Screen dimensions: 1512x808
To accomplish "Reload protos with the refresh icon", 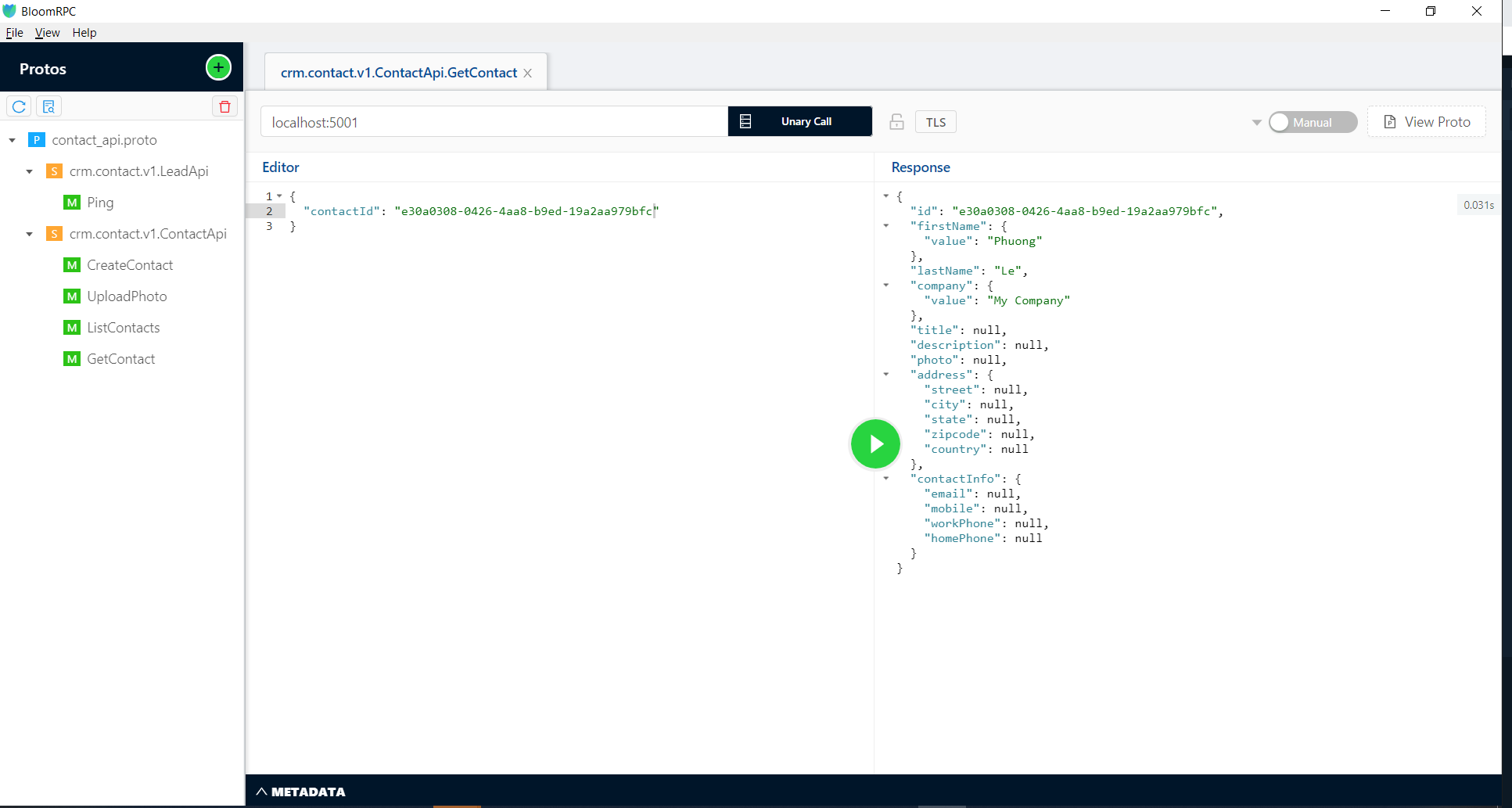I will [19, 106].
